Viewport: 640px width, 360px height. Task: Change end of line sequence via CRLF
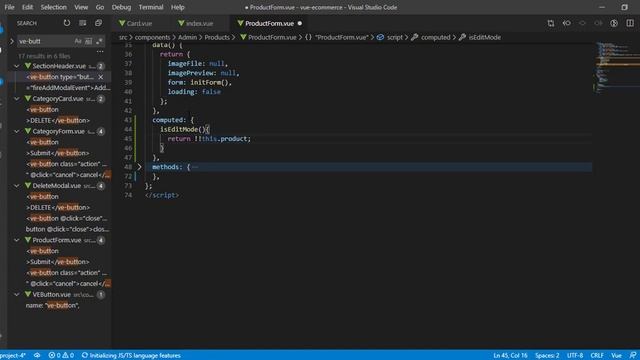597,356
